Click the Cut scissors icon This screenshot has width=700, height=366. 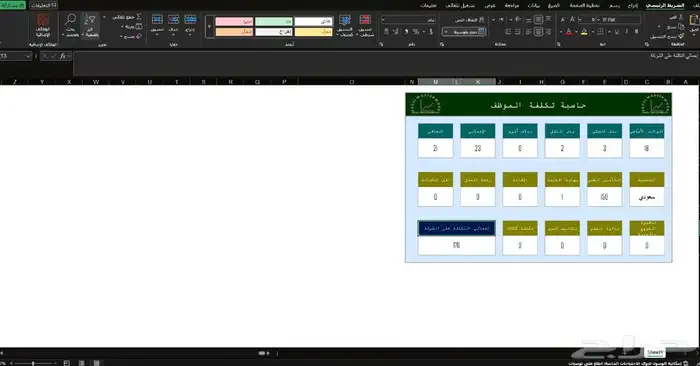click(681, 17)
